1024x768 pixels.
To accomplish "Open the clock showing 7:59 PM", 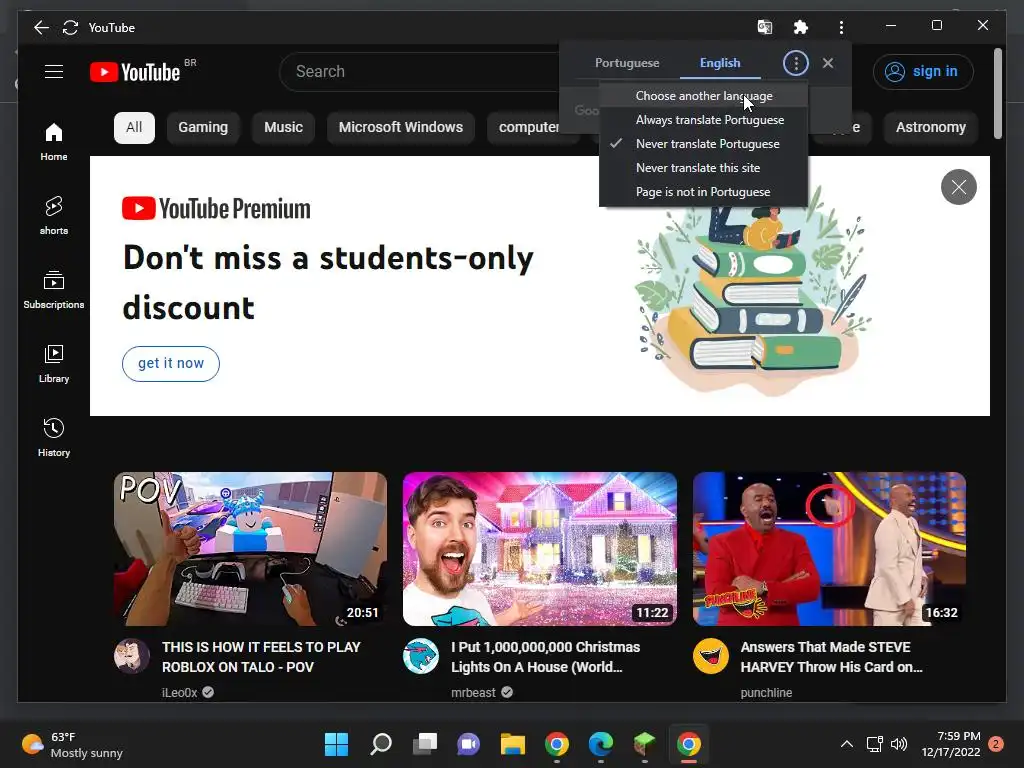I will 951,744.
